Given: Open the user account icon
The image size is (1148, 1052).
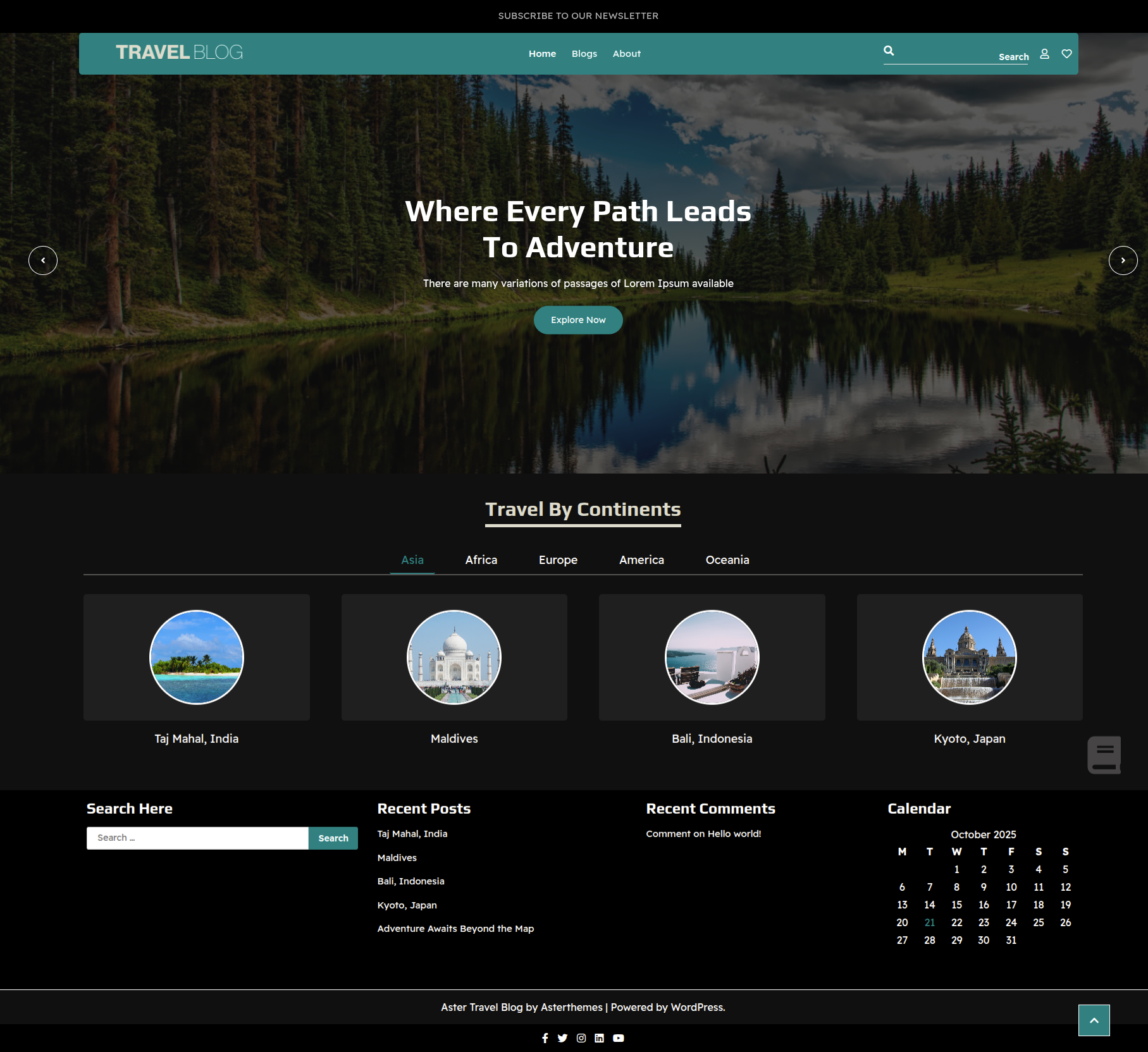Looking at the screenshot, I should coord(1044,54).
